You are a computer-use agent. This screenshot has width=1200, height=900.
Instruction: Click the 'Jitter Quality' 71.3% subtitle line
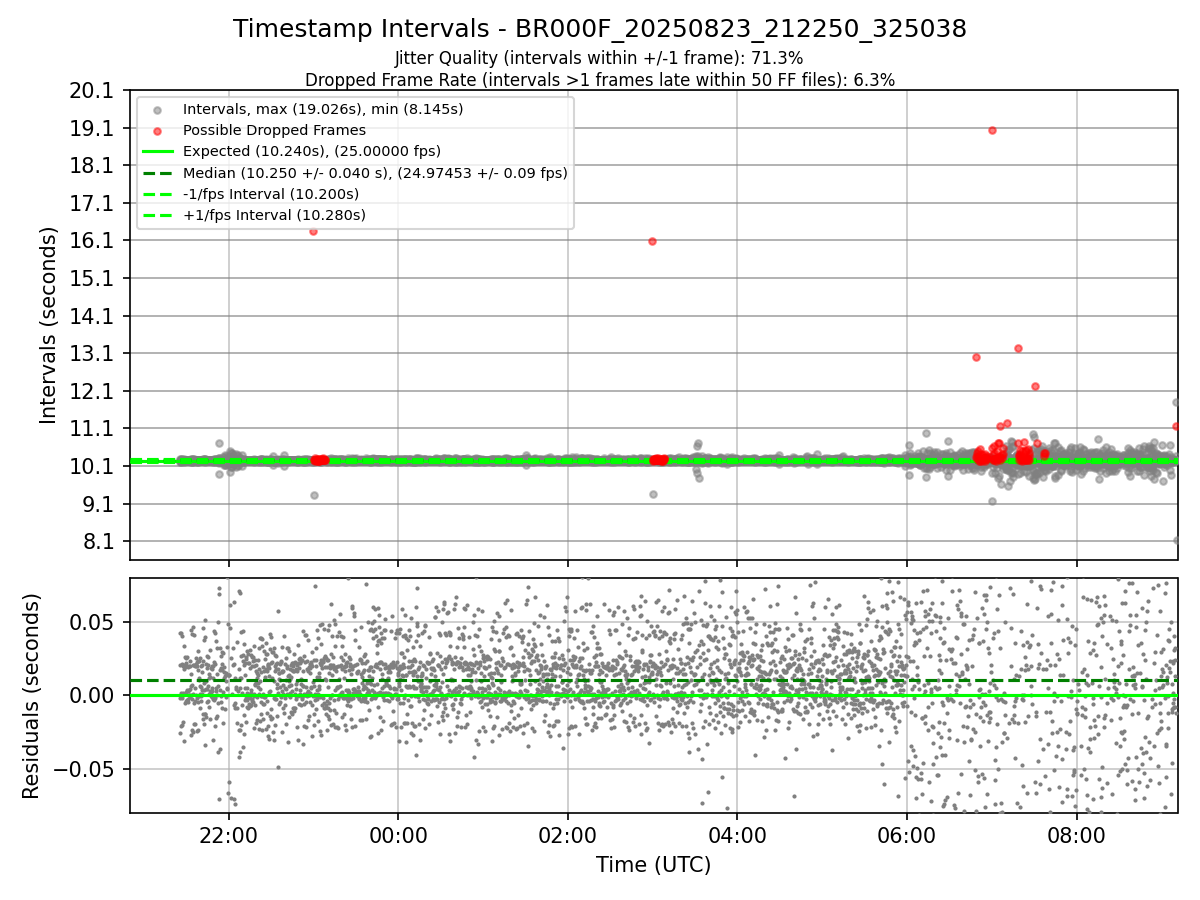coord(600,58)
